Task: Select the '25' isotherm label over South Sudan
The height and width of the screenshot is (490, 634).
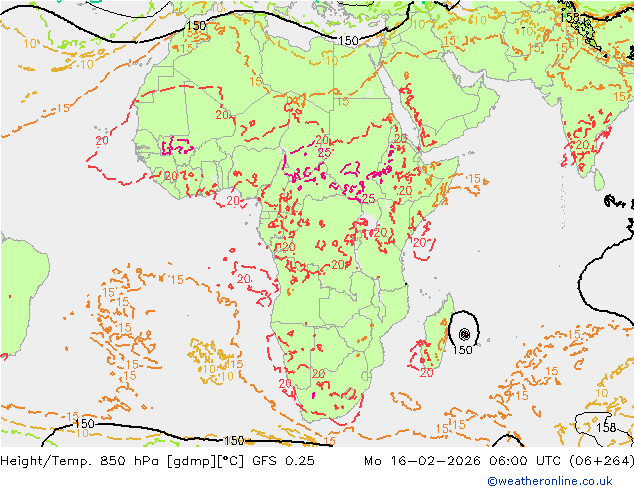Action: coord(368,199)
